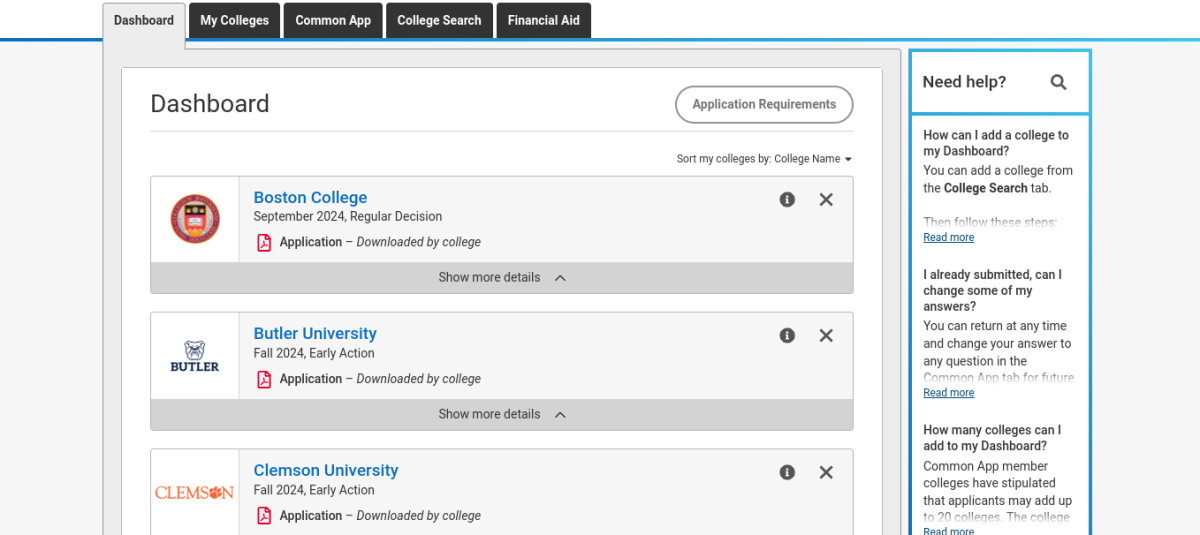Click 'Fall 2024, Early Action' under Butler University
1200x535 pixels.
pos(314,353)
